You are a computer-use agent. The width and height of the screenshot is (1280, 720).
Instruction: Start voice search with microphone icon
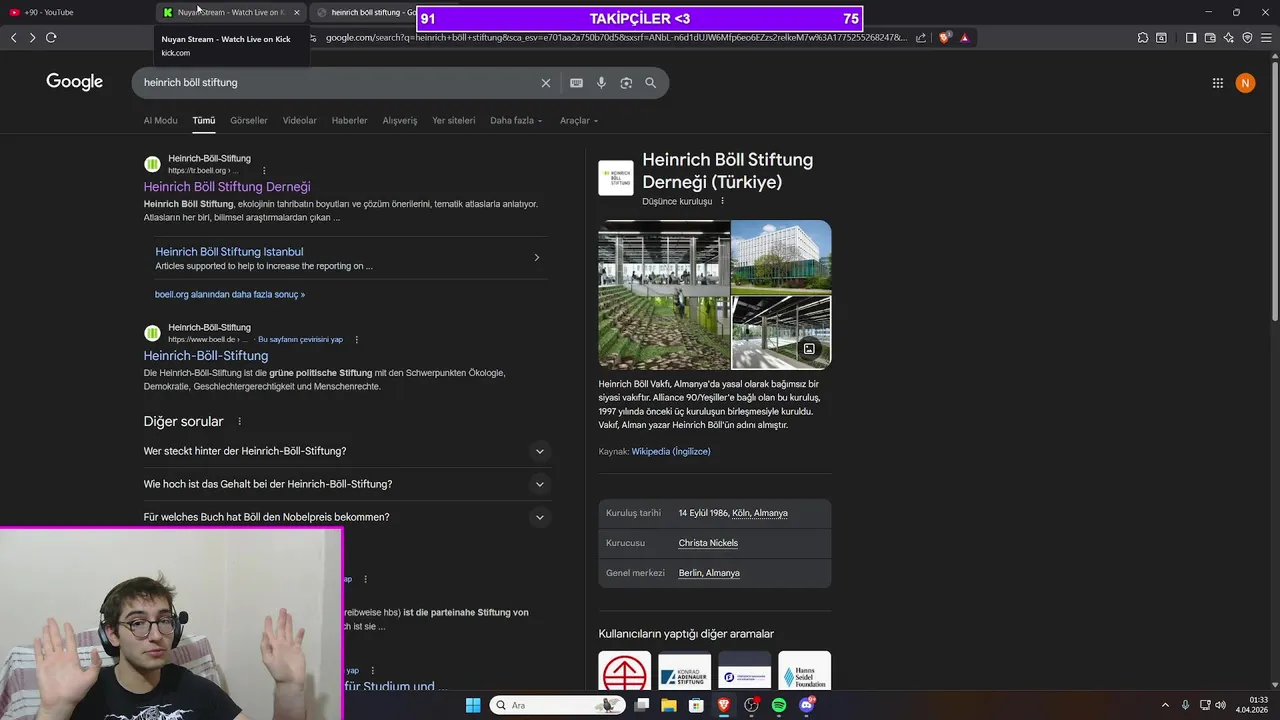601,83
